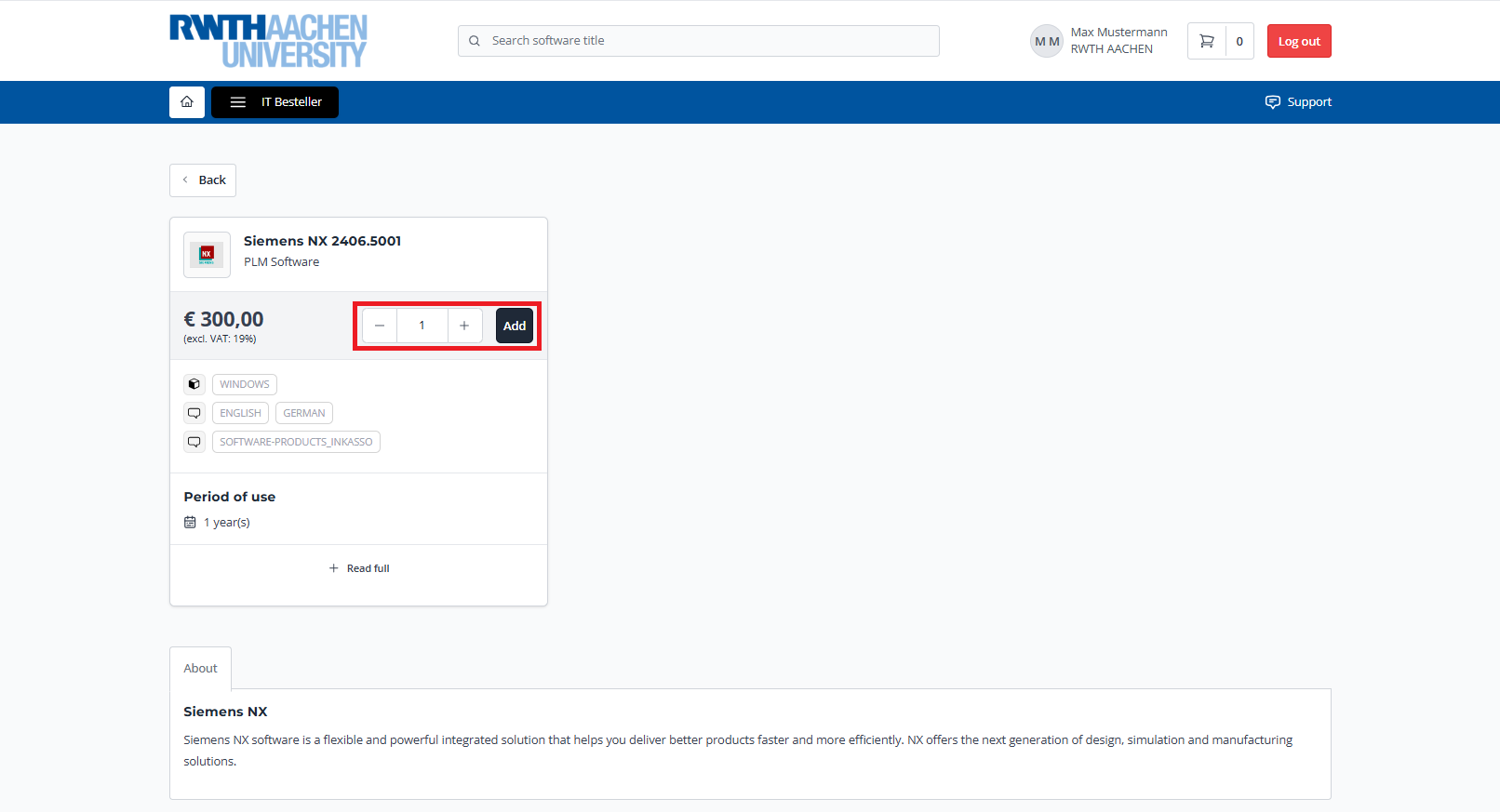The height and width of the screenshot is (812, 1500).
Task: Click the quantity input field
Action: [422, 326]
